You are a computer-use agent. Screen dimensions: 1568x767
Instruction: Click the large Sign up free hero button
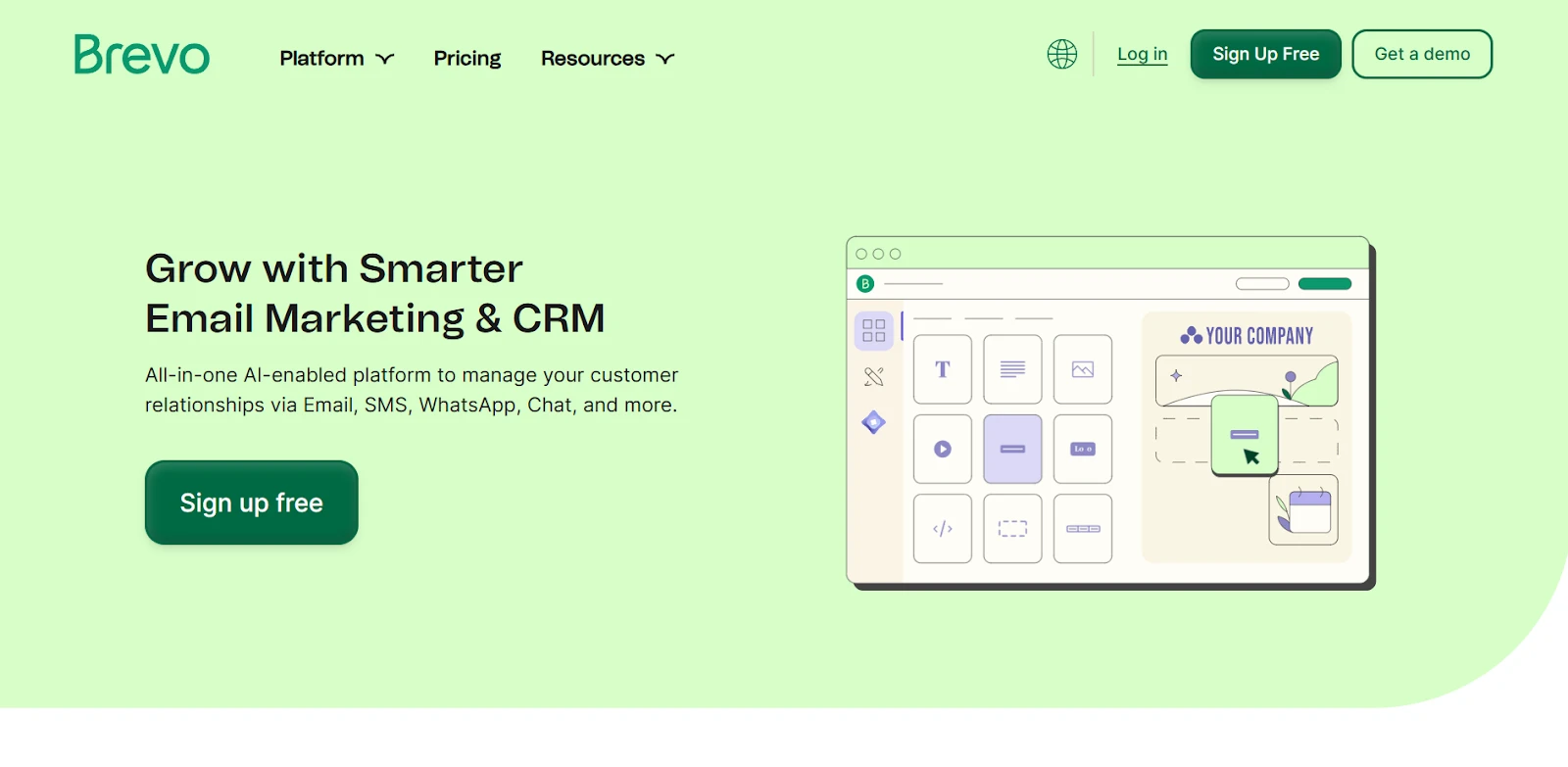251,503
